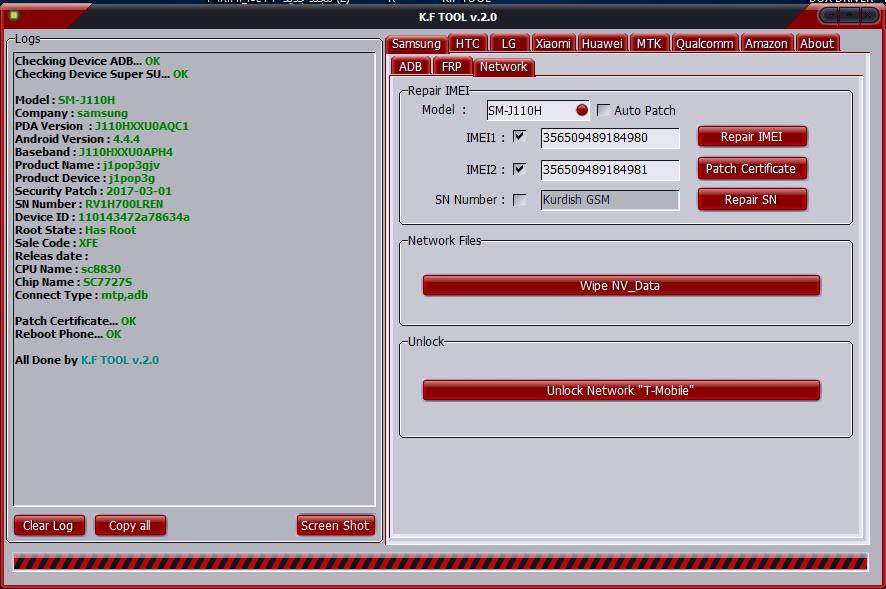The image size is (886, 589).
Task: Click Unlock Network "T-Mobile"
Action: (x=622, y=390)
